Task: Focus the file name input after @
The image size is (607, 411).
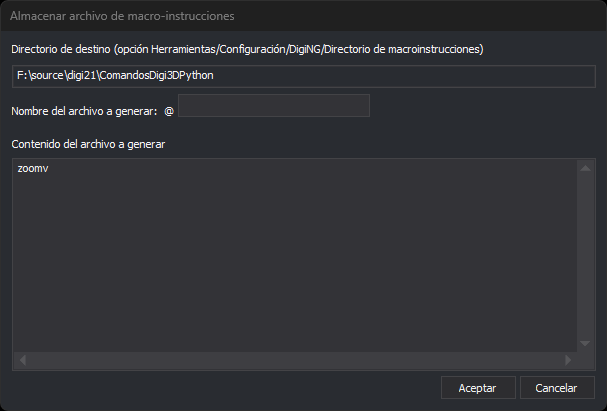Action: click(274, 106)
